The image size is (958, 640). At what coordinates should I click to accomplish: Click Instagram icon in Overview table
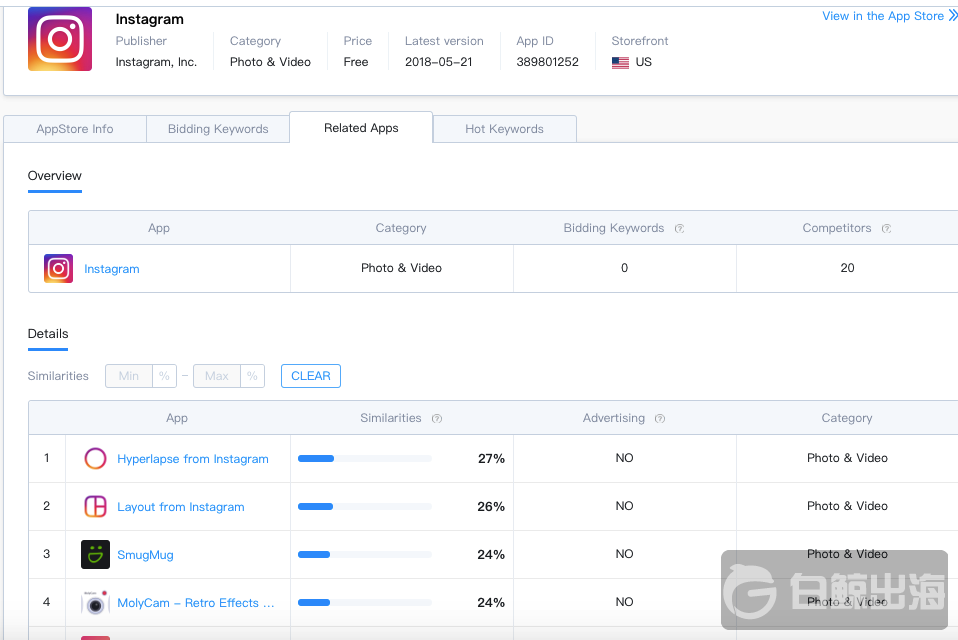(59, 269)
